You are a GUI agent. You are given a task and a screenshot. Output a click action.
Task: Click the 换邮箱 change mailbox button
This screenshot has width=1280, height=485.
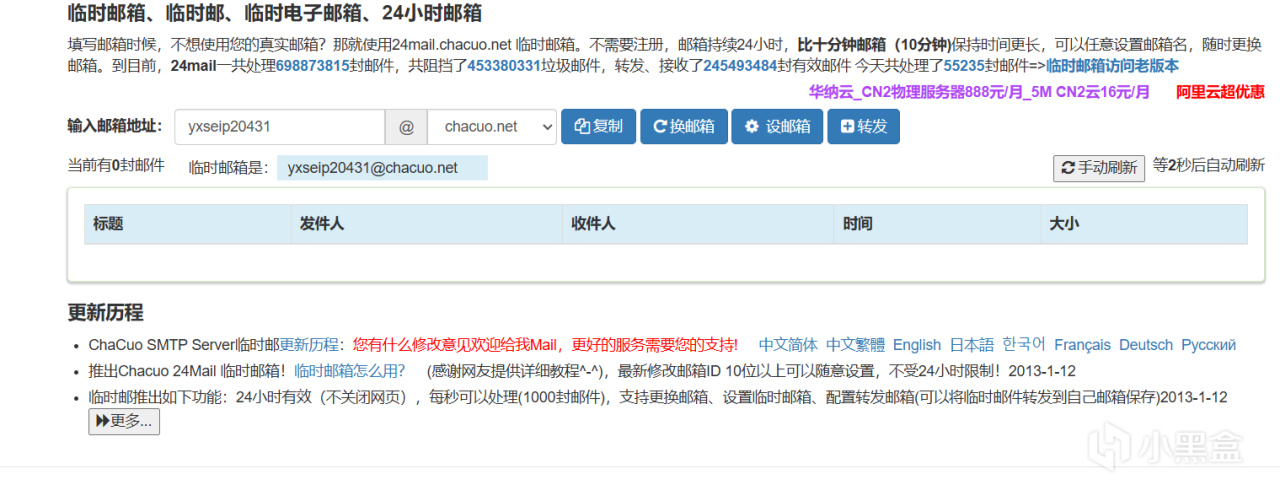684,127
